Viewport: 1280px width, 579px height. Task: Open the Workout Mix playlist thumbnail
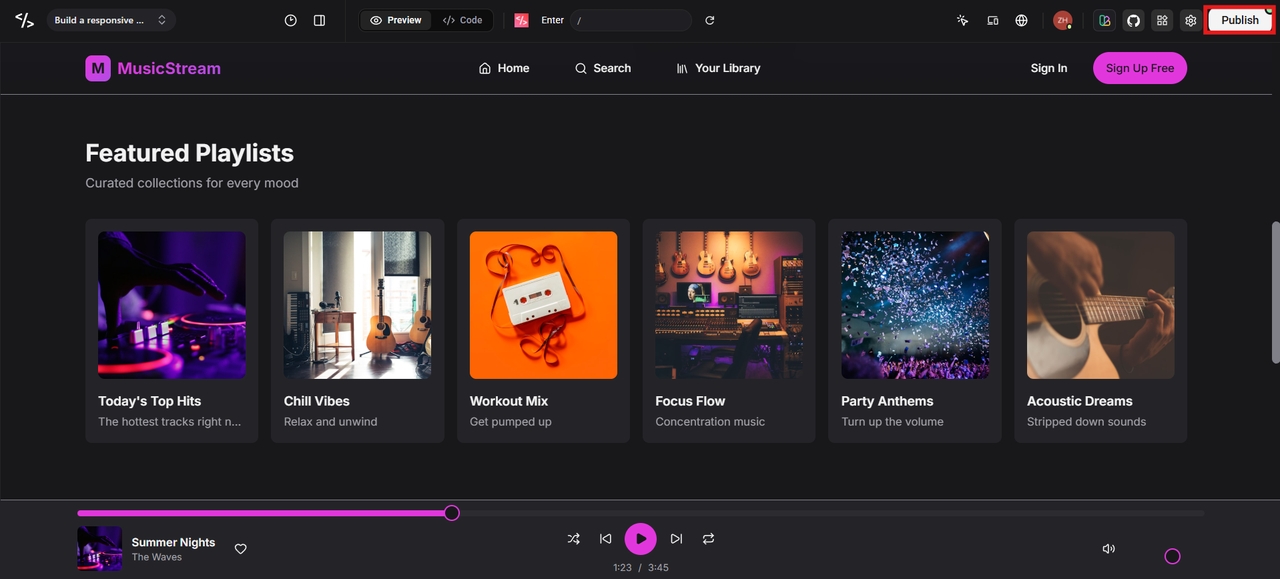coord(543,305)
